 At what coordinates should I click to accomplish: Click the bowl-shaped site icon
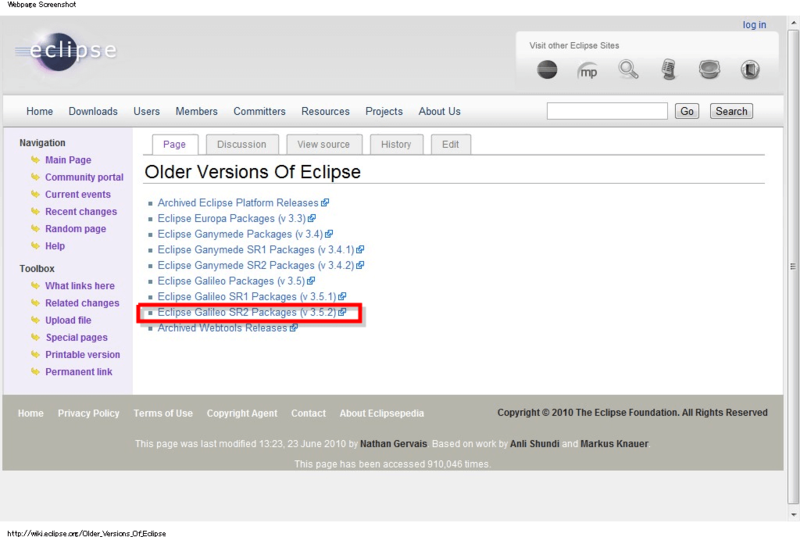coord(709,69)
